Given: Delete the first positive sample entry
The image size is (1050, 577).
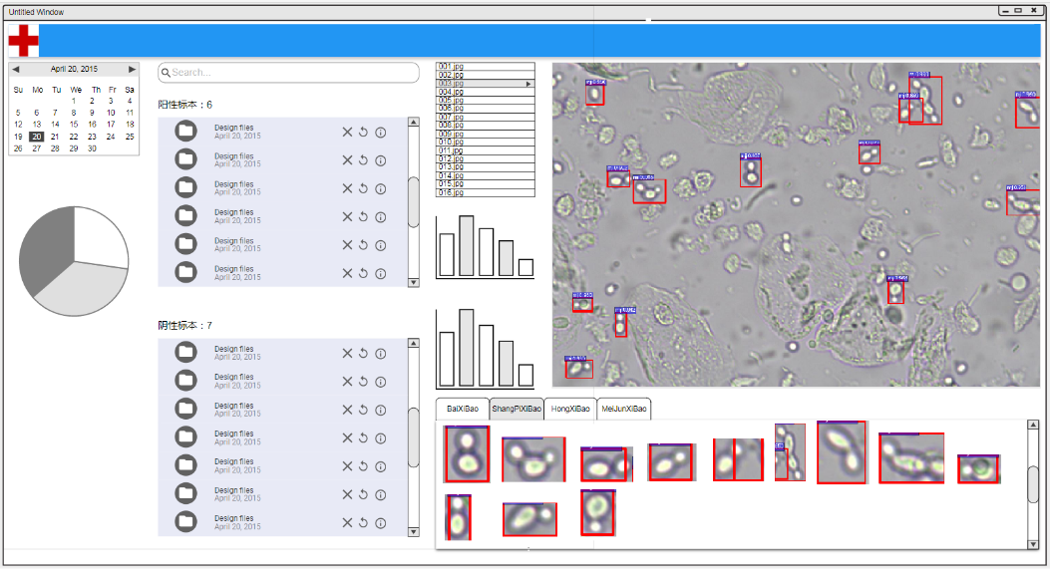Looking at the screenshot, I should pyautogui.click(x=347, y=132).
